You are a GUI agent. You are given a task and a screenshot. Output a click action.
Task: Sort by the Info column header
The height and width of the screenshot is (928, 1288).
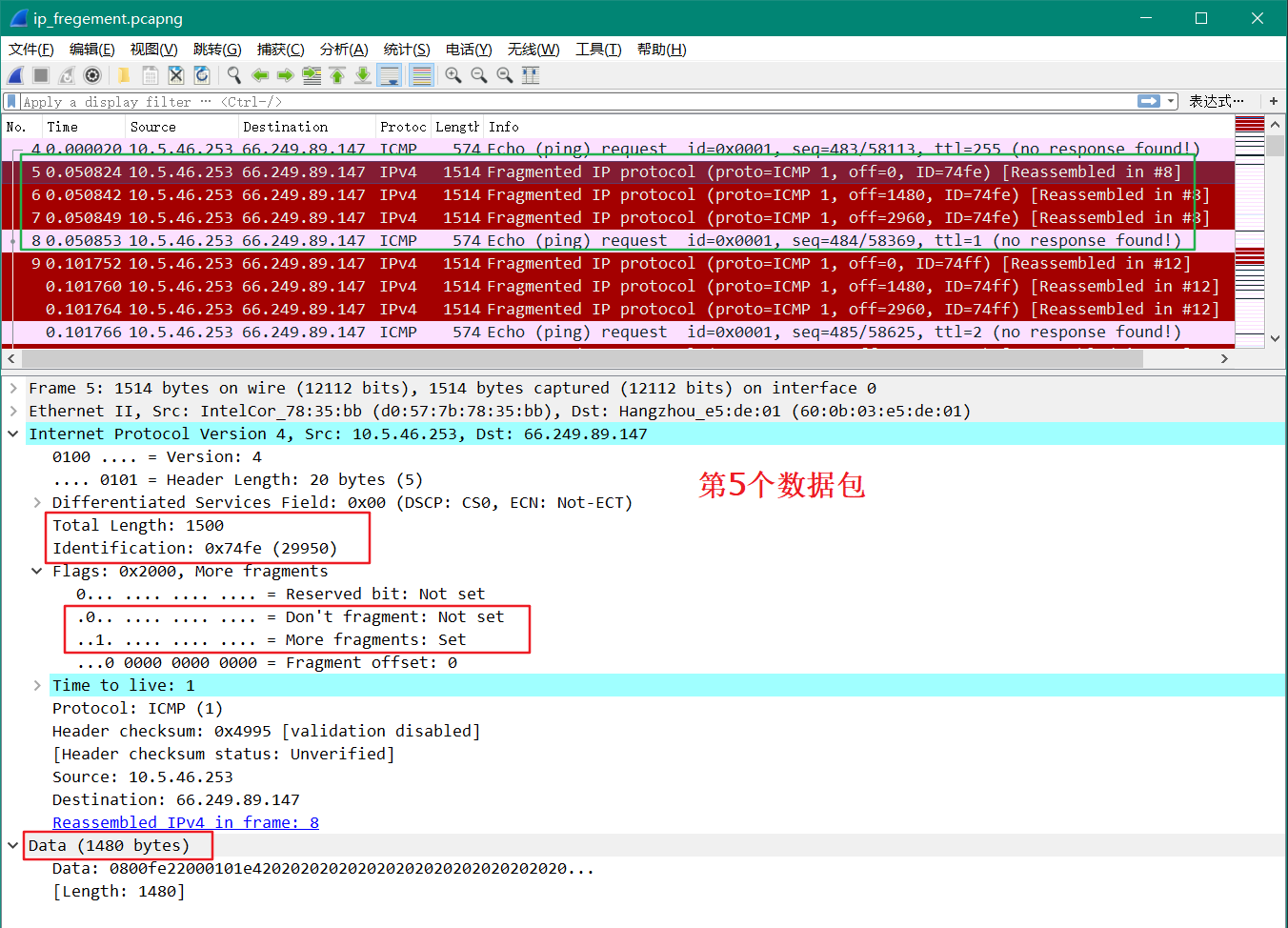click(859, 127)
